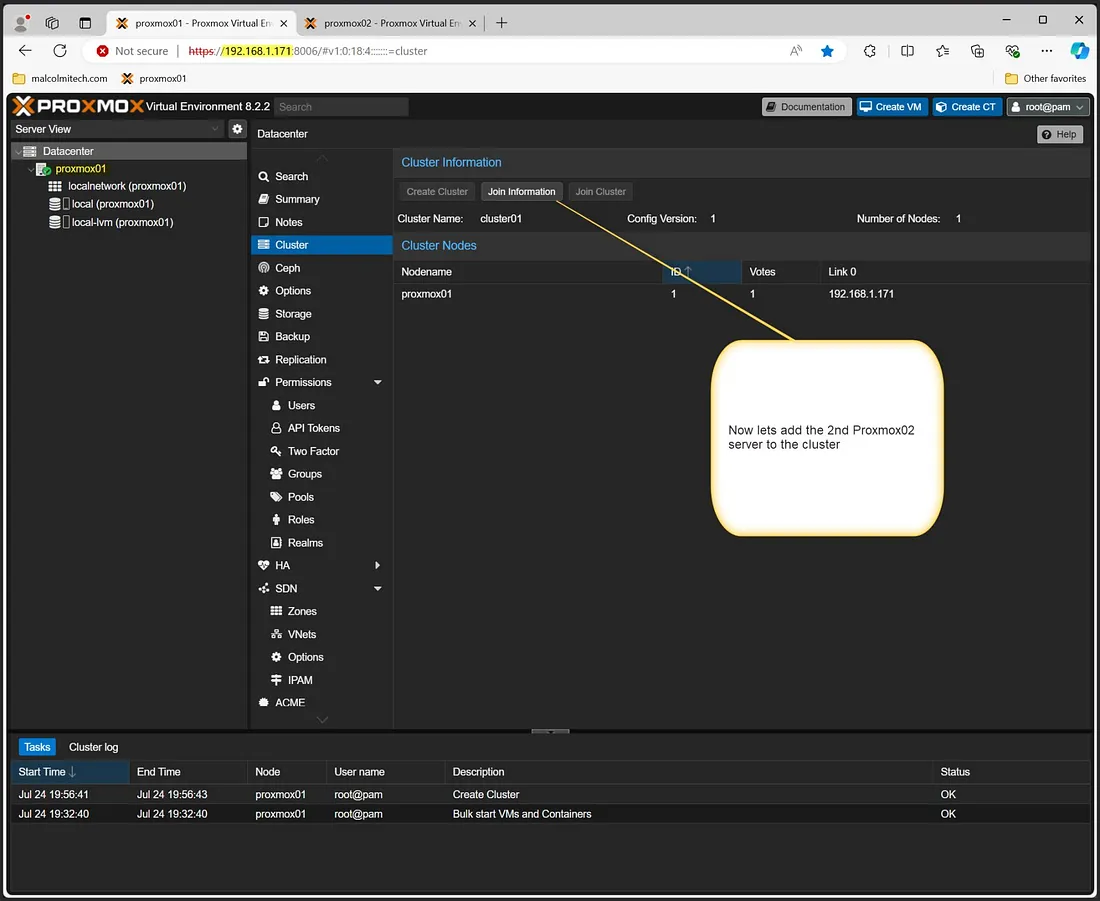Open Ceph in the Datacenter menu
This screenshot has width=1100, height=901.
click(x=287, y=268)
